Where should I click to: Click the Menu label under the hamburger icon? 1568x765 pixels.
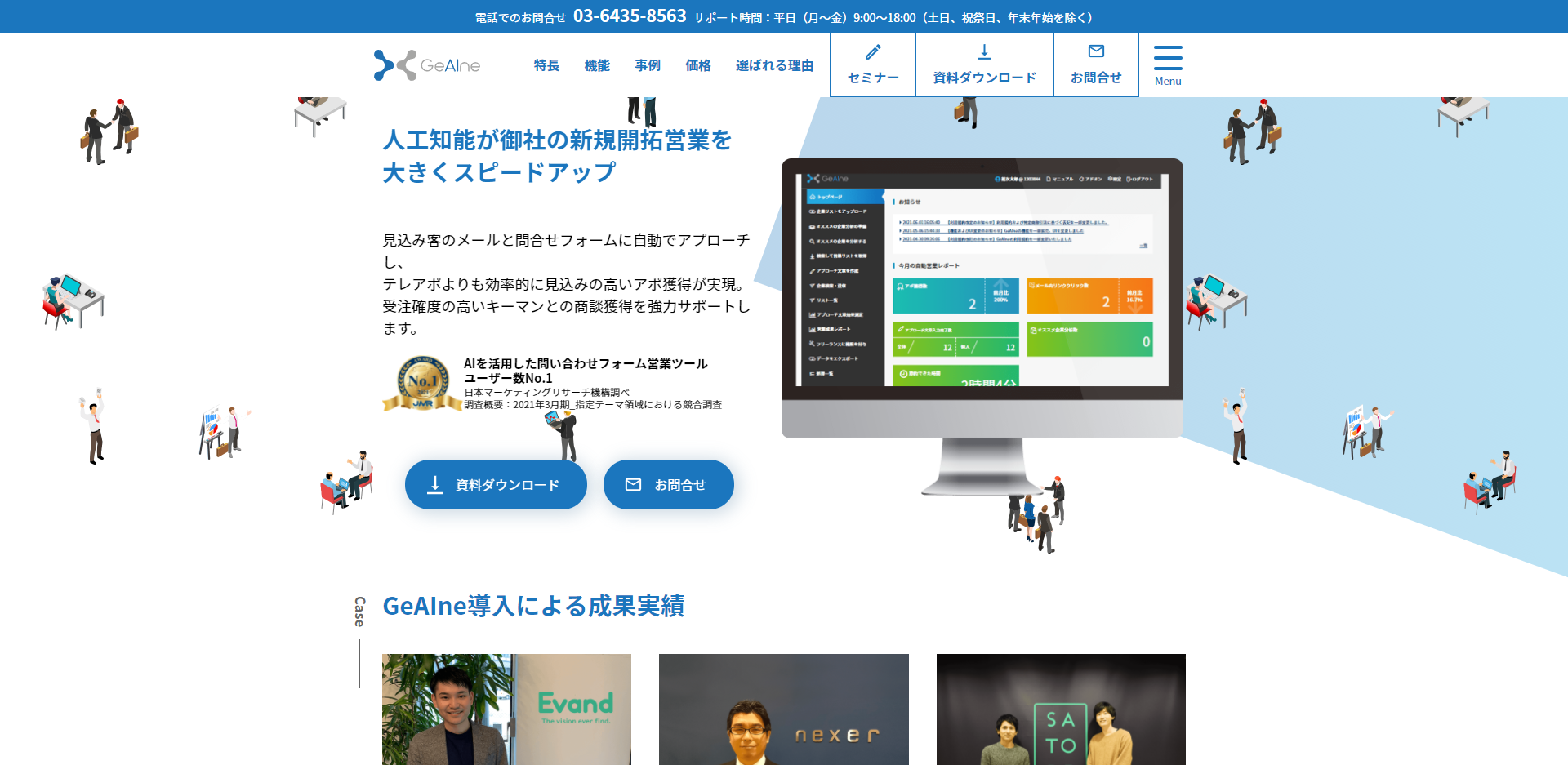pyautogui.click(x=1168, y=81)
